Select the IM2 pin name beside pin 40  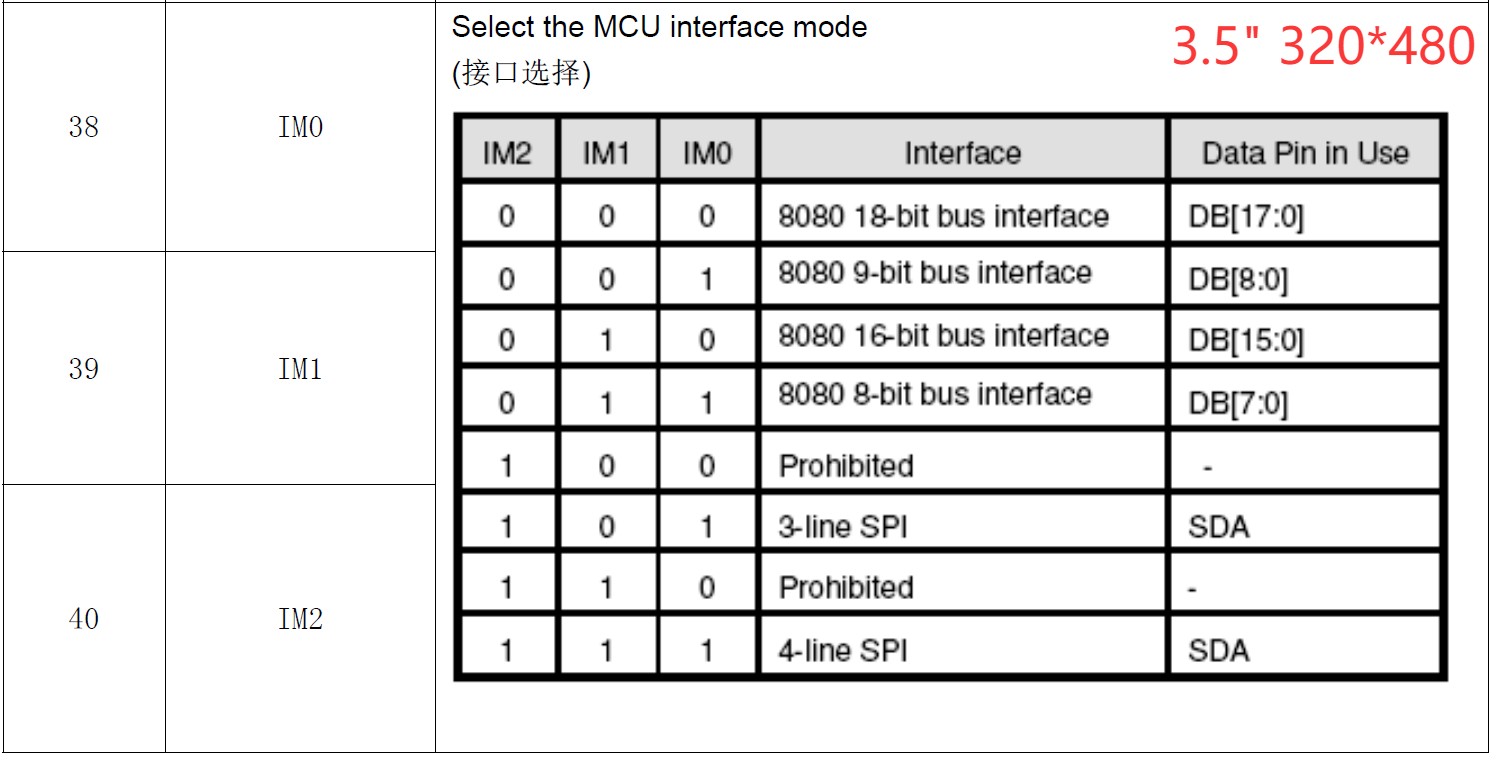coord(300,619)
